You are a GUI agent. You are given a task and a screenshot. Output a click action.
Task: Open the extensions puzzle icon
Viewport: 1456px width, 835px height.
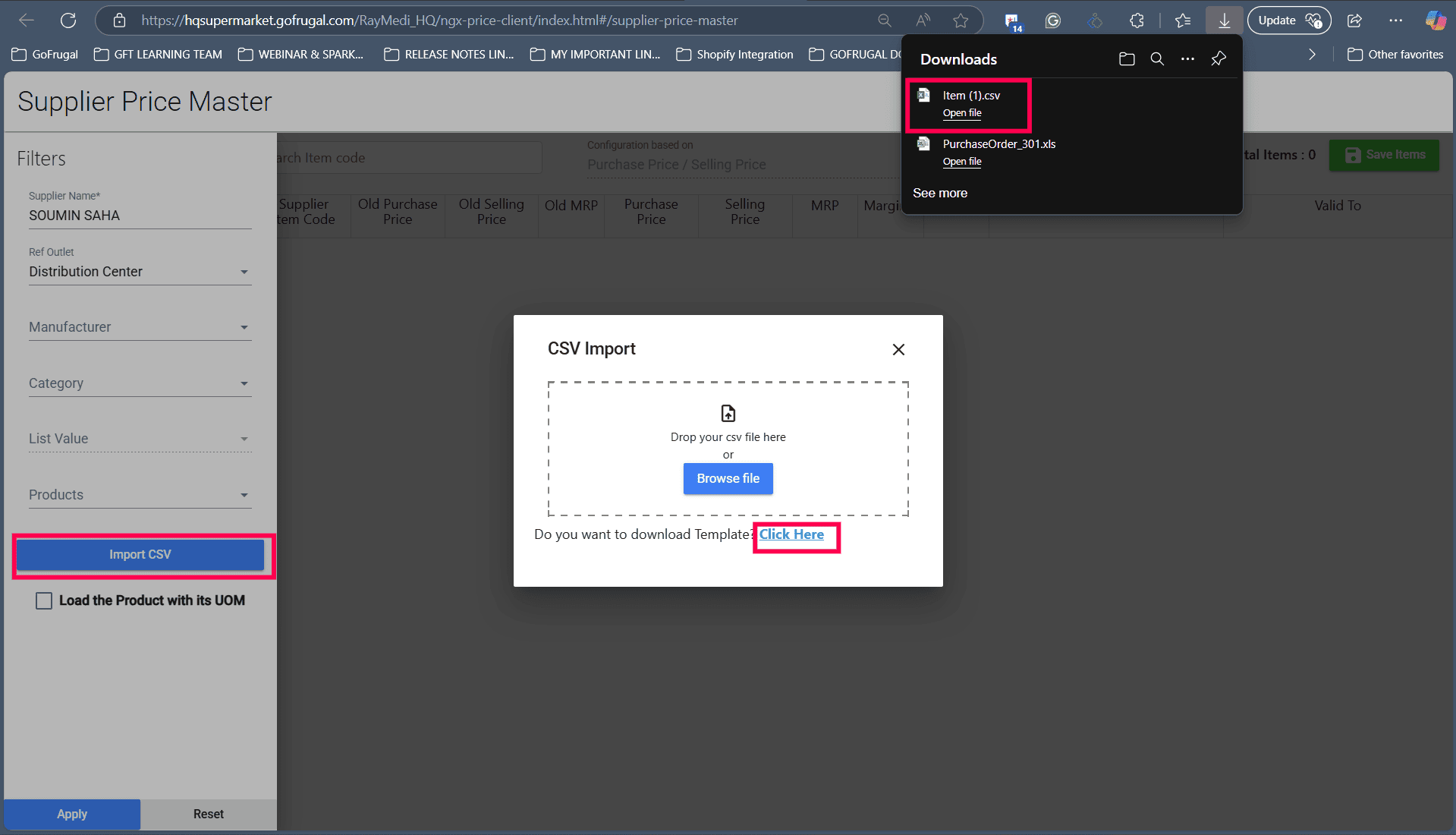[1137, 20]
